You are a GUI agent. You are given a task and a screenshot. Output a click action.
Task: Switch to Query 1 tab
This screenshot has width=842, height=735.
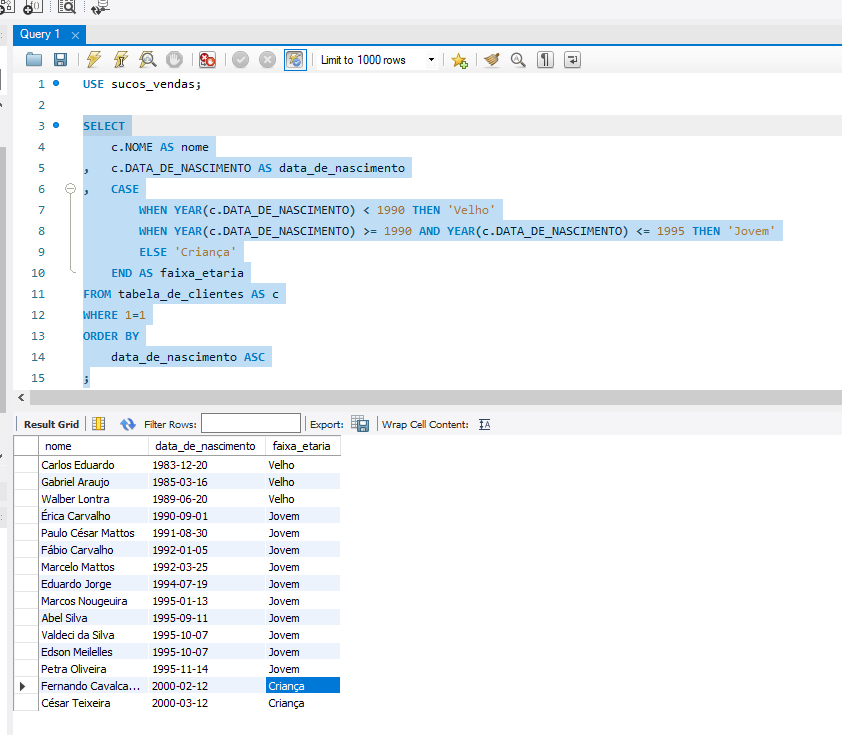pos(40,34)
